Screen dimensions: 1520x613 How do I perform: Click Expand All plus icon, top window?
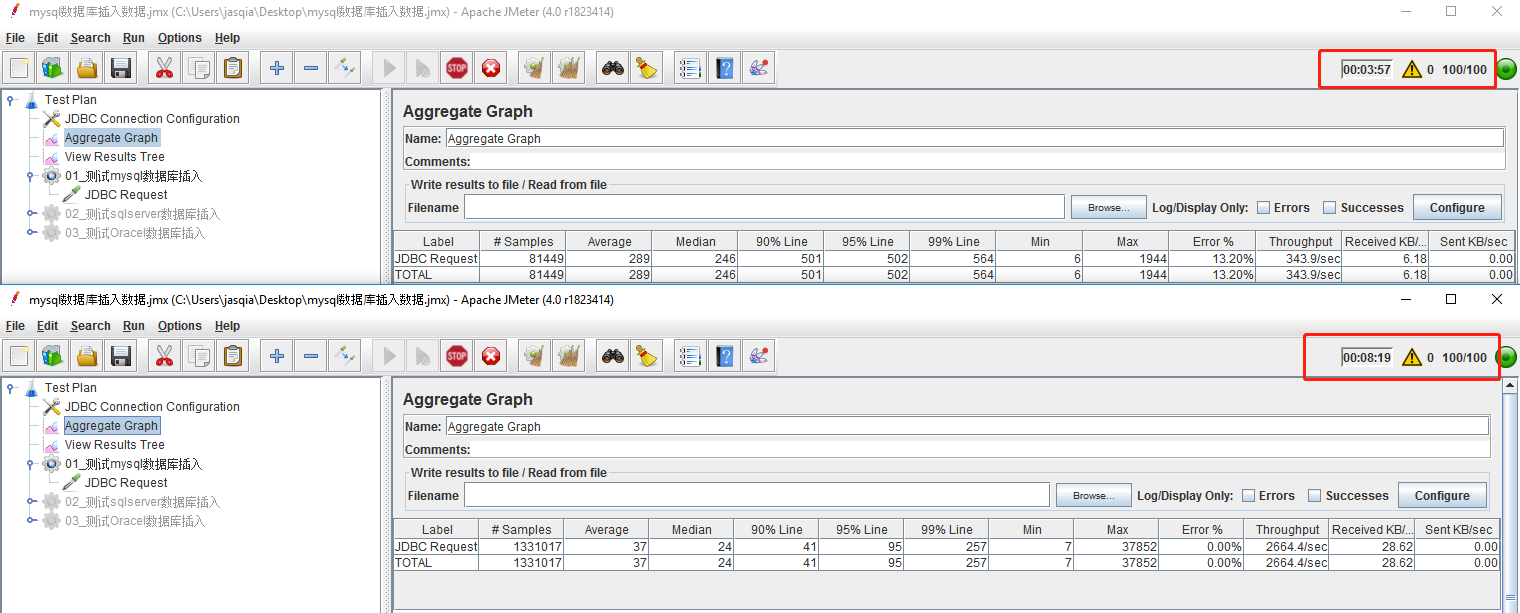tap(277, 68)
